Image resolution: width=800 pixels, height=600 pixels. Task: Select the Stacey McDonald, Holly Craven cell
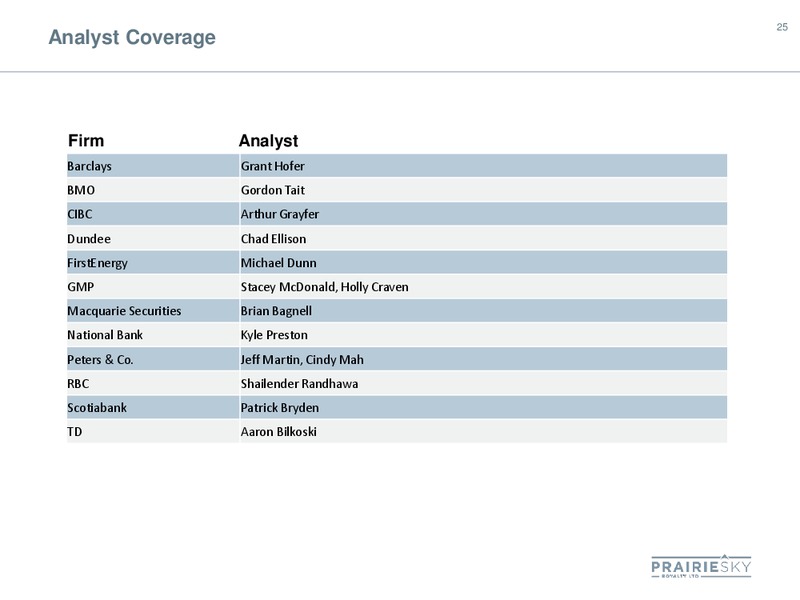tap(483, 287)
